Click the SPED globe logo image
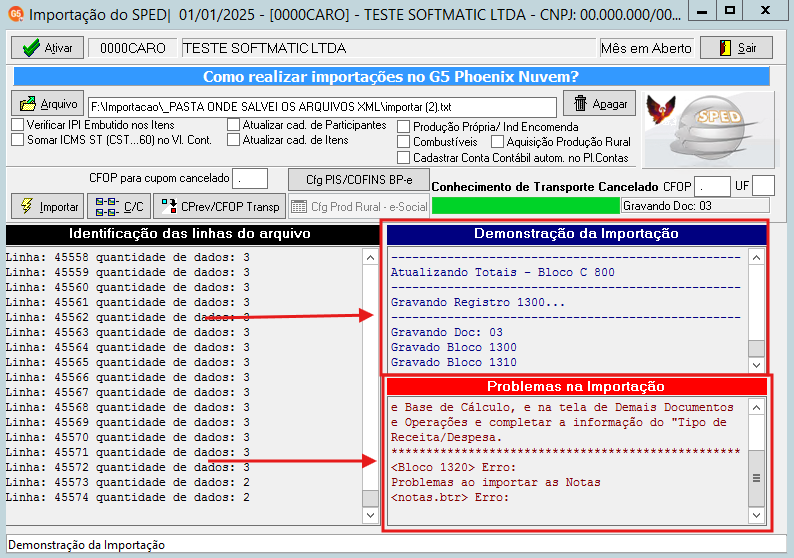Screen dimensions: 794x558 (x=707, y=130)
